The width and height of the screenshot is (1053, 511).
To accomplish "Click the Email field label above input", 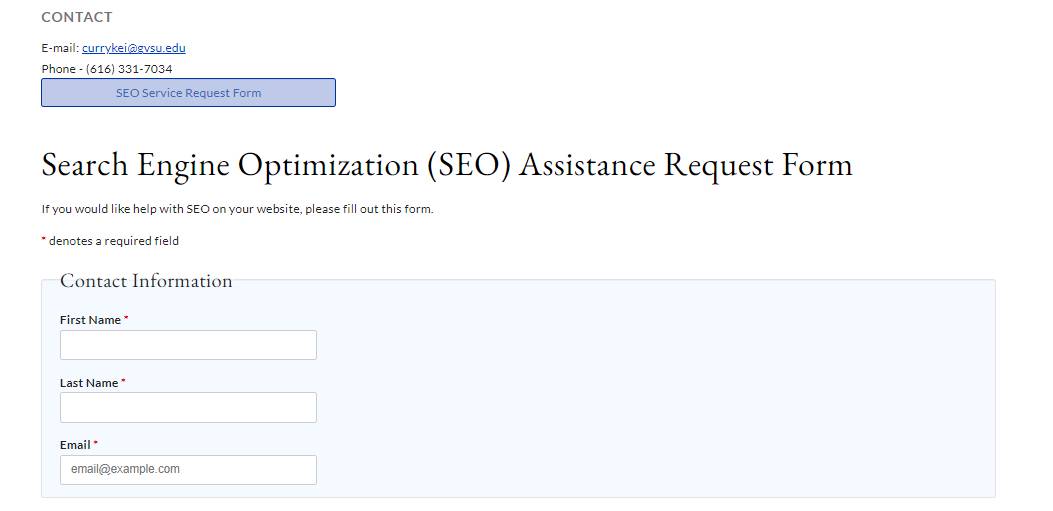I will coord(75,445).
